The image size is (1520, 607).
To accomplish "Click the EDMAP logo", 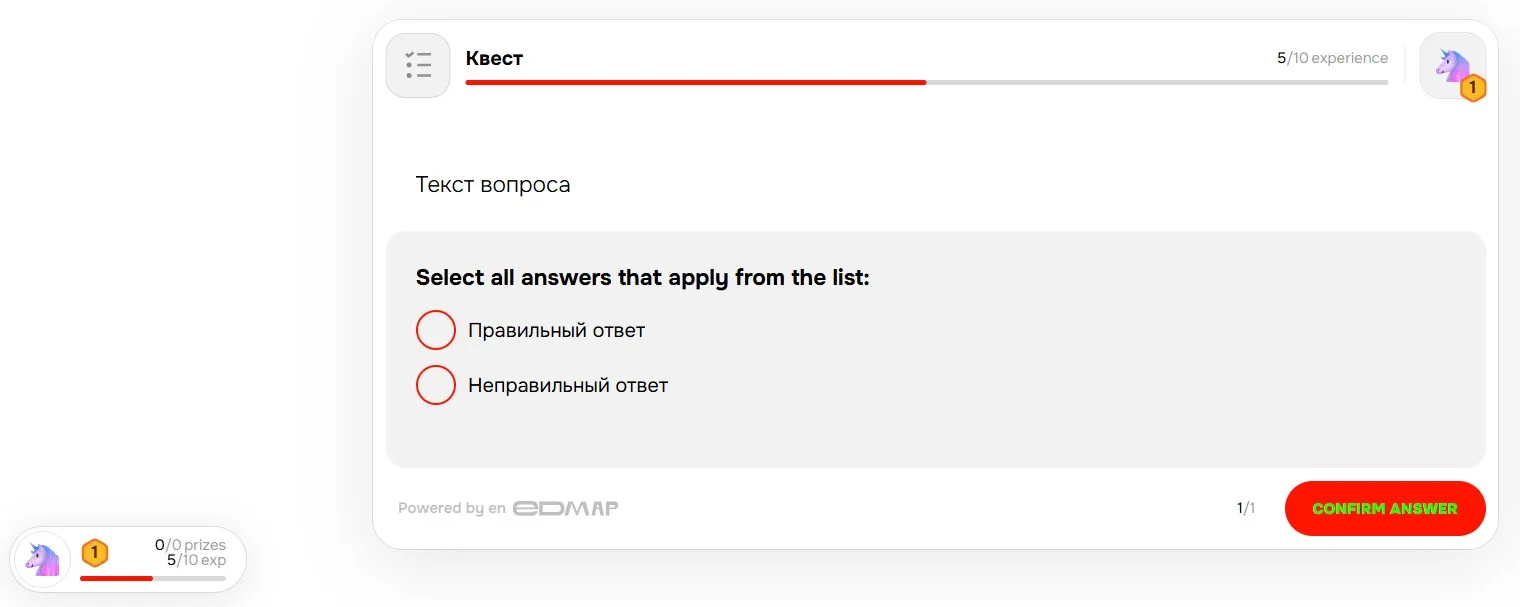I will [566, 508].
